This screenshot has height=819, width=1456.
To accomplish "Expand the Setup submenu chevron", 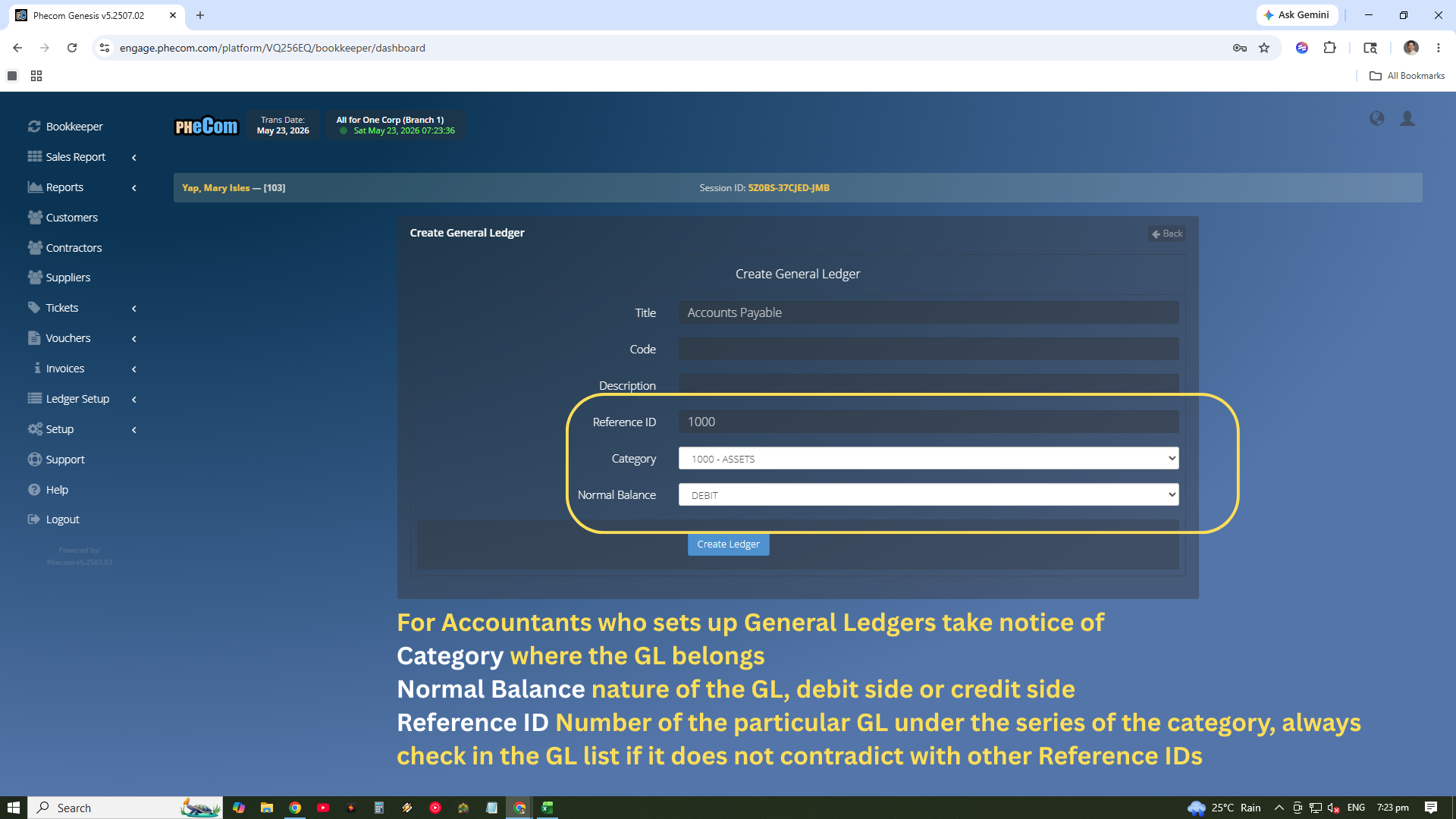I will pos(134,430).
